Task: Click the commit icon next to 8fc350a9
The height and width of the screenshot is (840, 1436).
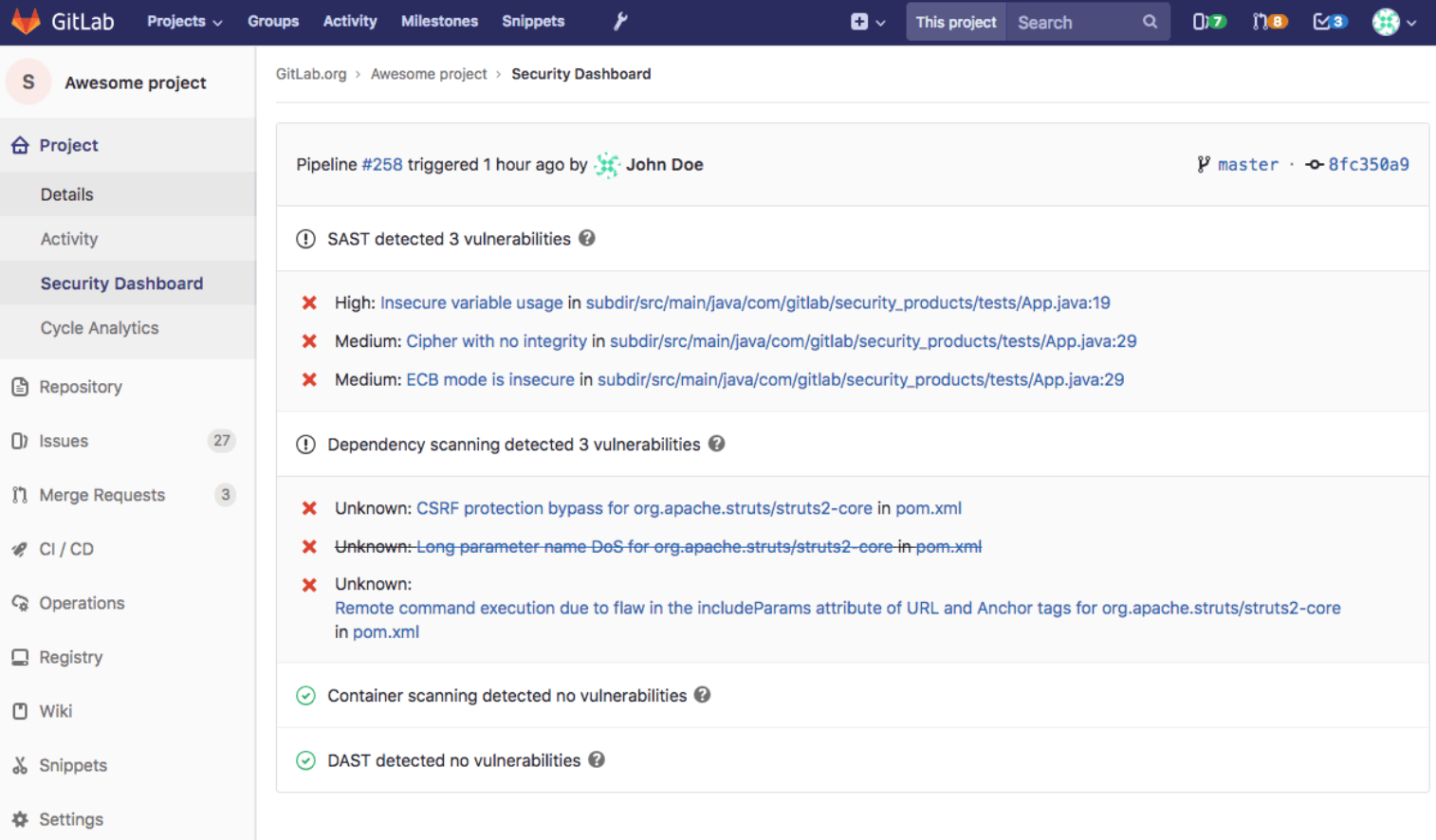Action: coord(1315,164)
